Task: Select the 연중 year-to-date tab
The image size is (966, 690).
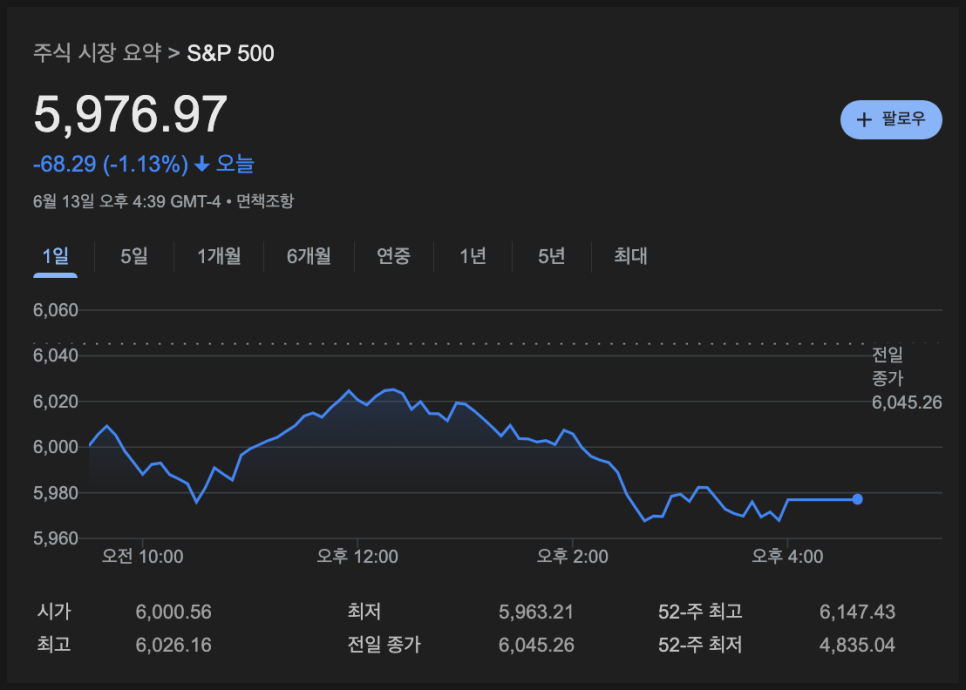Action: 393,256
